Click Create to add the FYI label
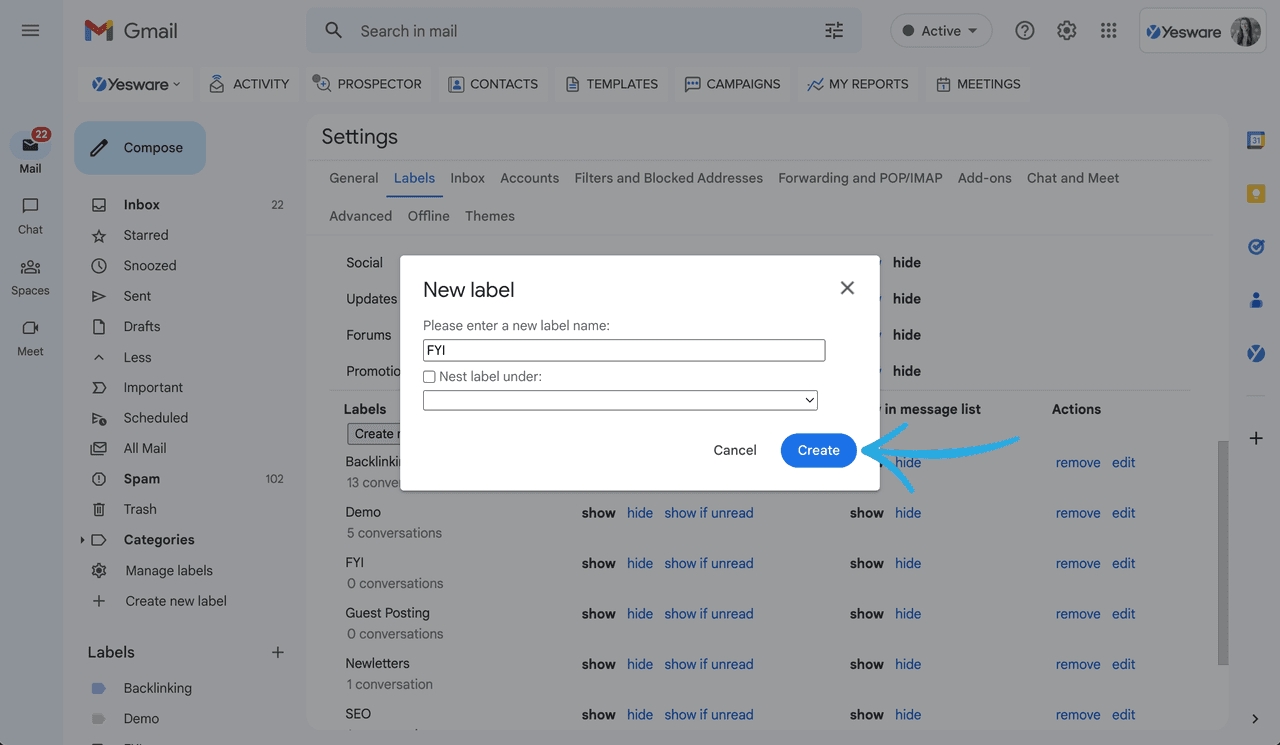This screenshot has height=745, width=1280. (x=818, y=450)
